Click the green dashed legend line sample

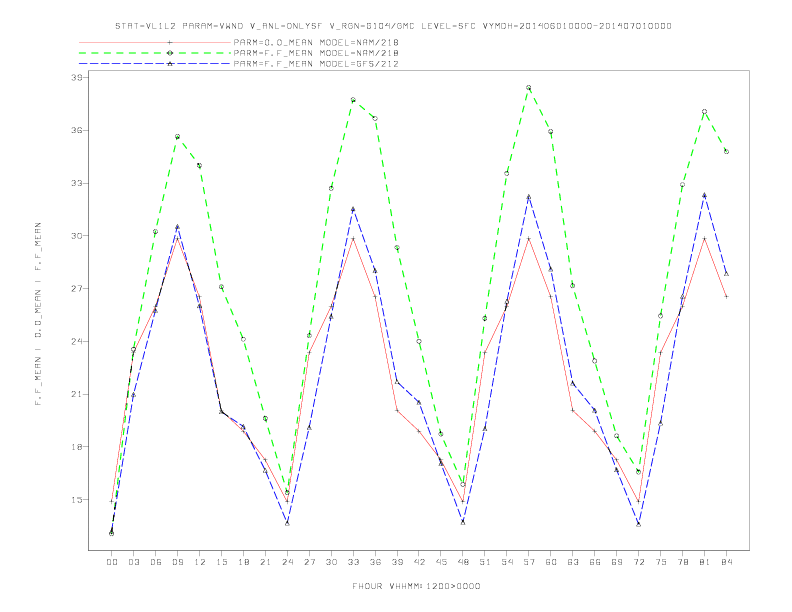click(155, 53)
